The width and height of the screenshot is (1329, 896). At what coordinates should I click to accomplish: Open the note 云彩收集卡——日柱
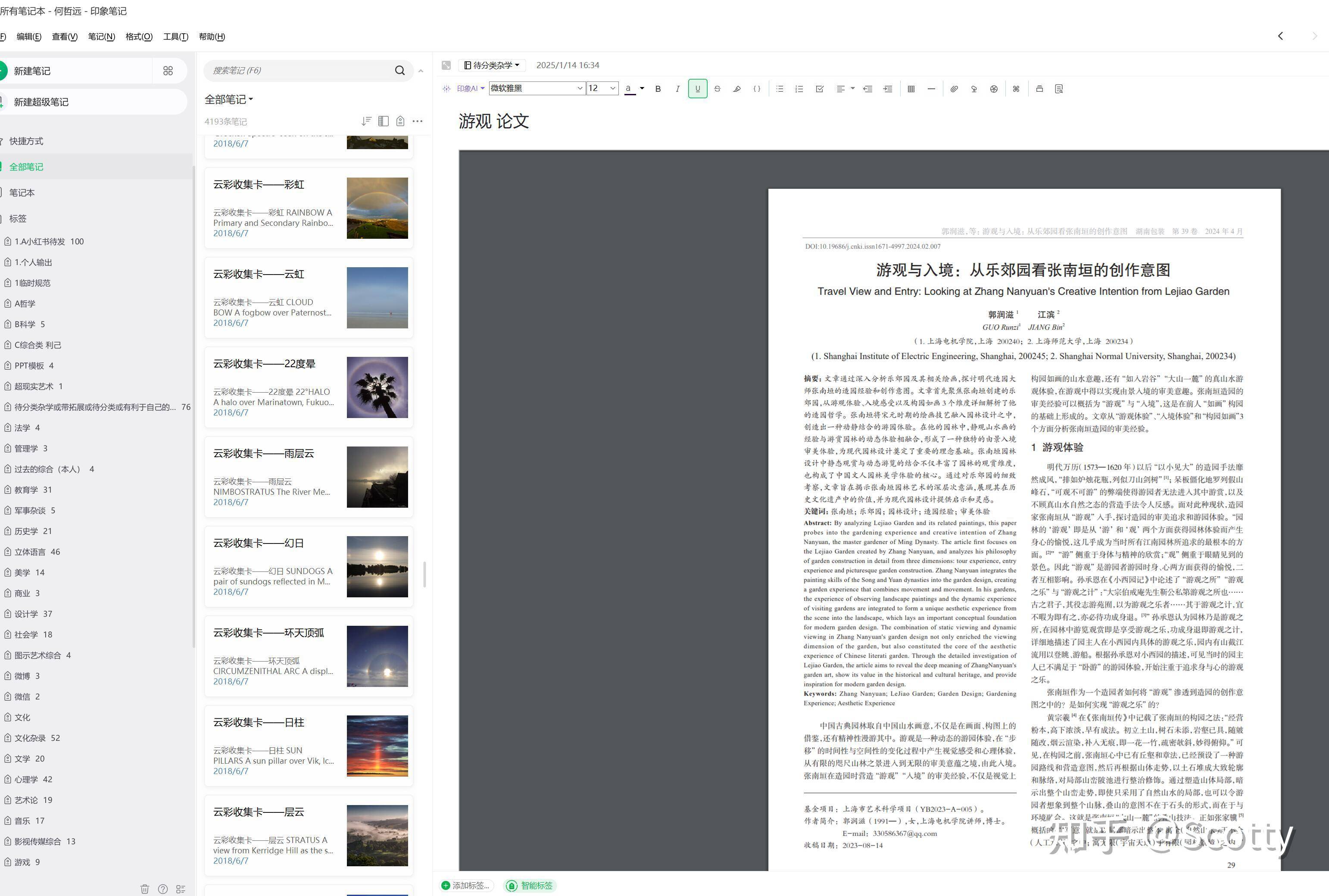pyautogui.click(x=309, y=746)
